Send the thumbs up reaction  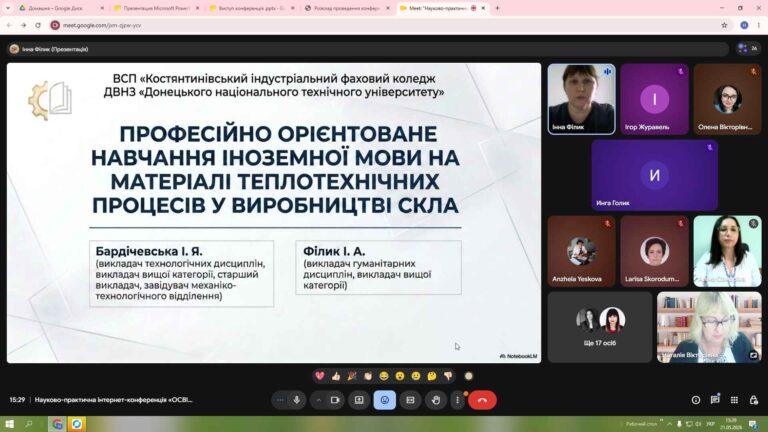(336, 376)
